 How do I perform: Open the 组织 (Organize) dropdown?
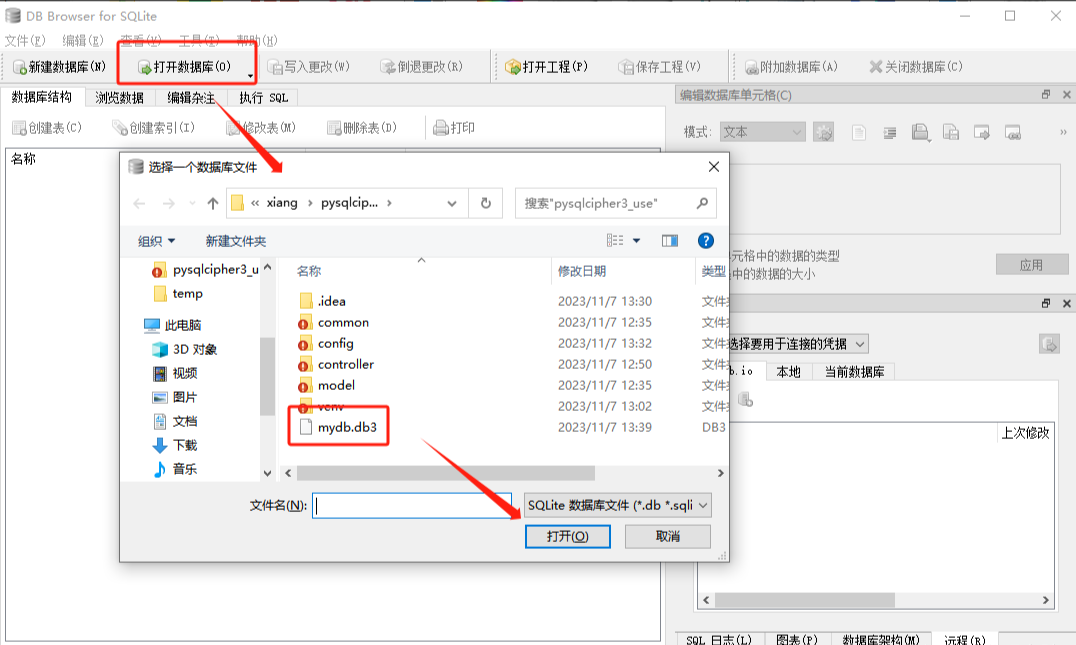point(156,241)
